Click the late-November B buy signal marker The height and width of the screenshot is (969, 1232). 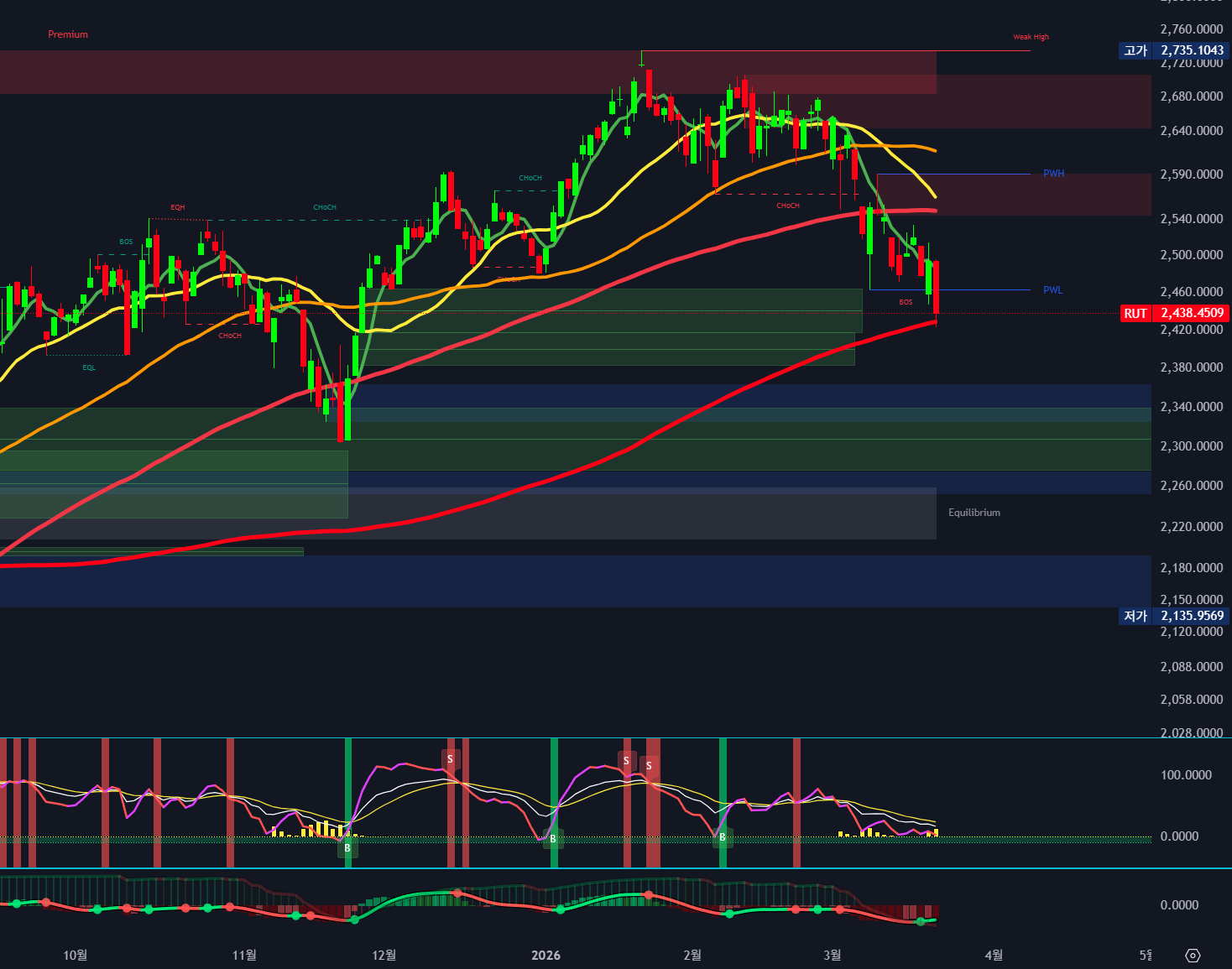(347, 848)
